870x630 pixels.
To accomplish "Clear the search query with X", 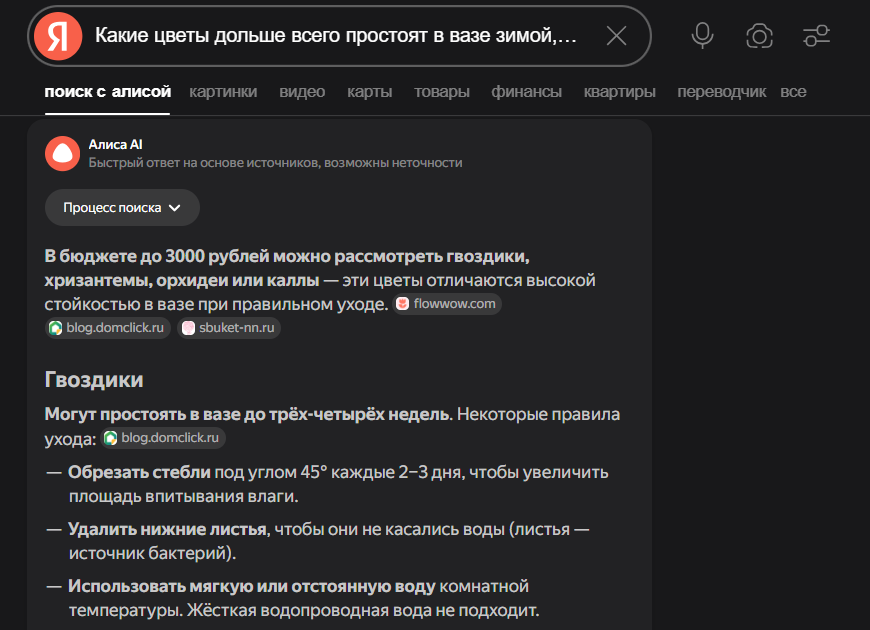I will (x=617, y=36).
